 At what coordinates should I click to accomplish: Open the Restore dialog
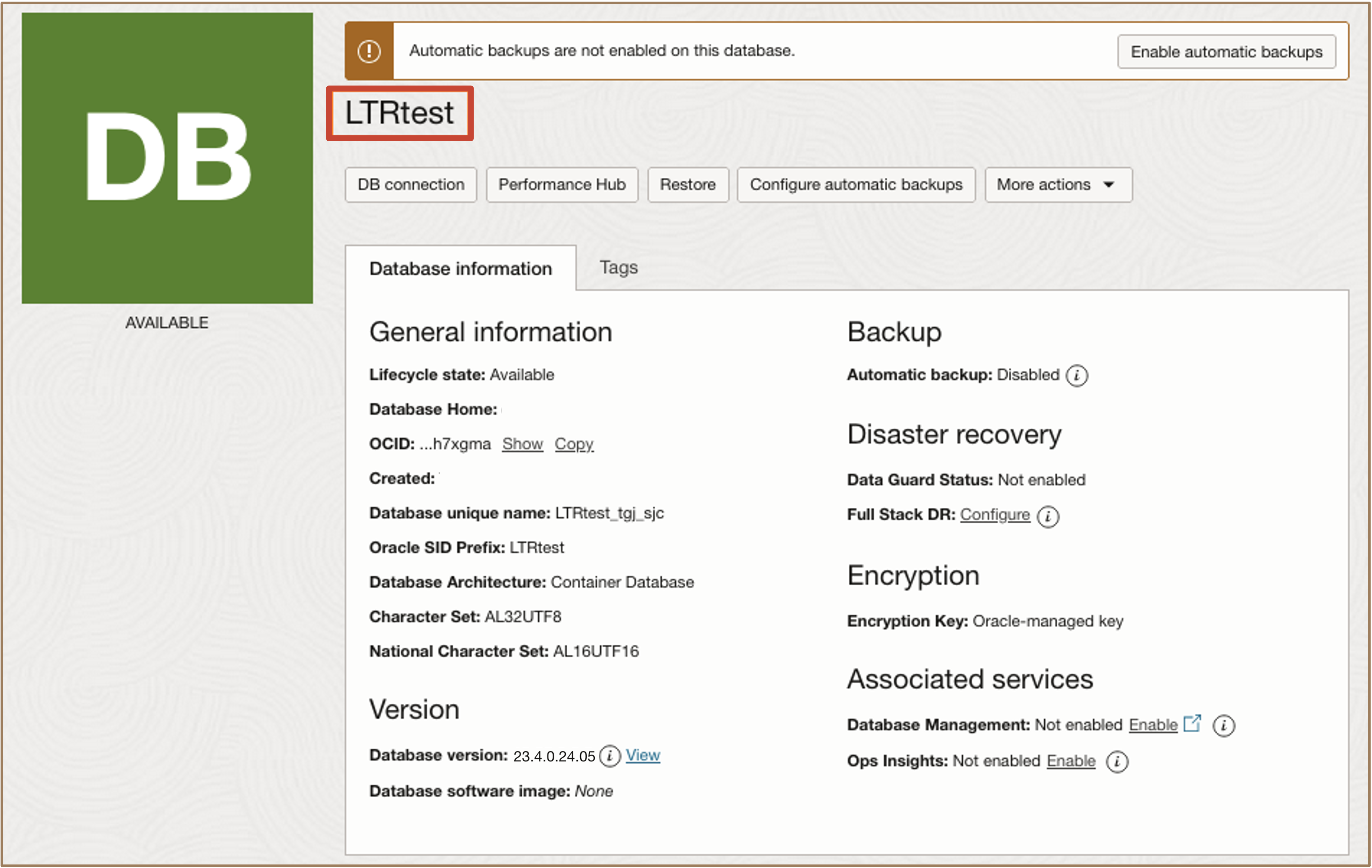(688, 184)
